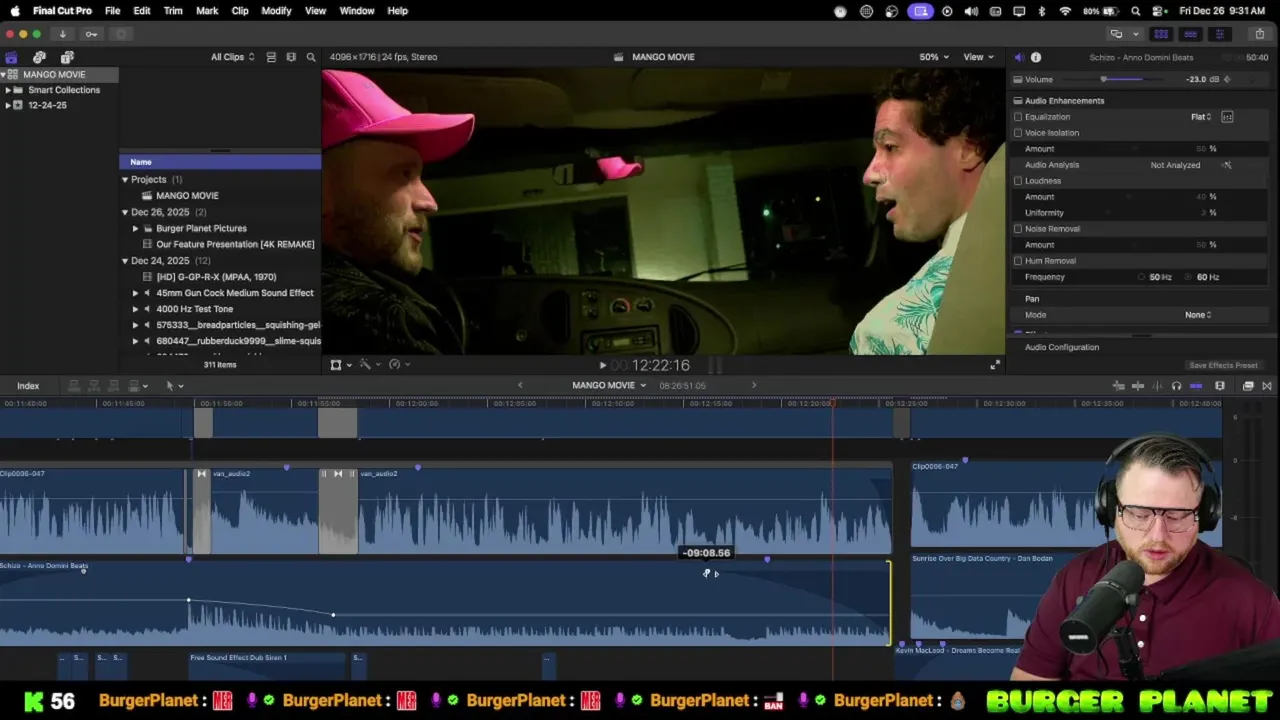Select the 4000 Hz Test Tone clip
Viewport: 1280px width, 720px height.
click(x=195, y=309)
